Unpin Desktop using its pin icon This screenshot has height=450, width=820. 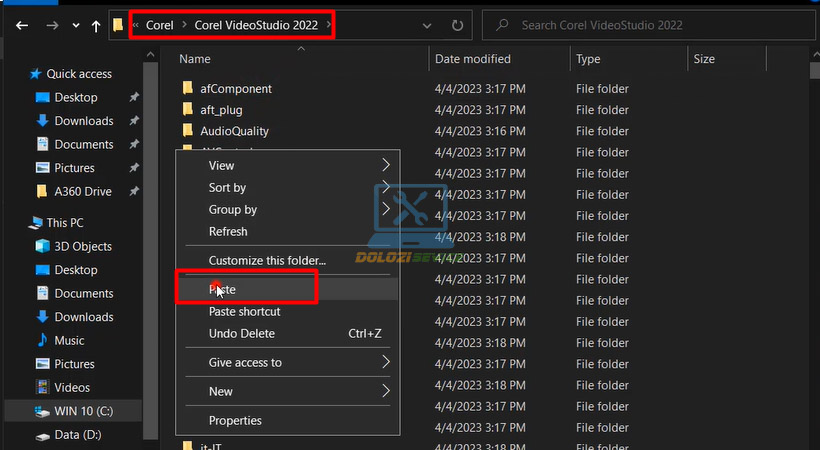point(134,97)
